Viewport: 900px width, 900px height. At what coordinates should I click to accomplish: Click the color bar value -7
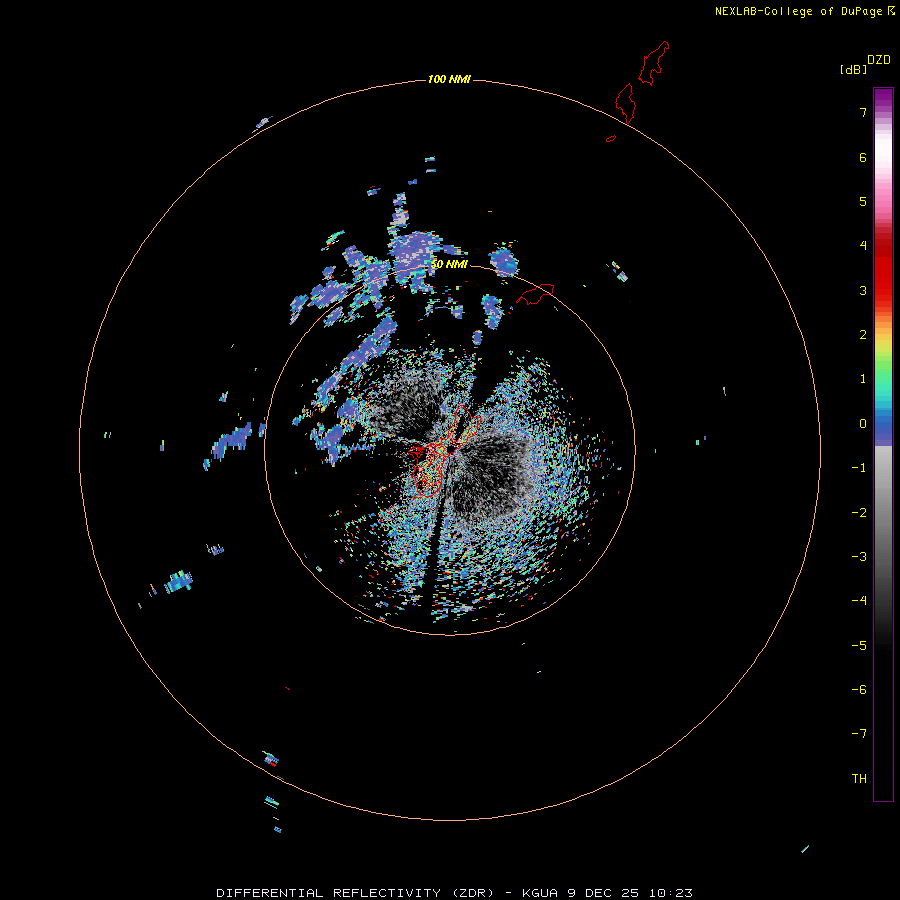859,734
